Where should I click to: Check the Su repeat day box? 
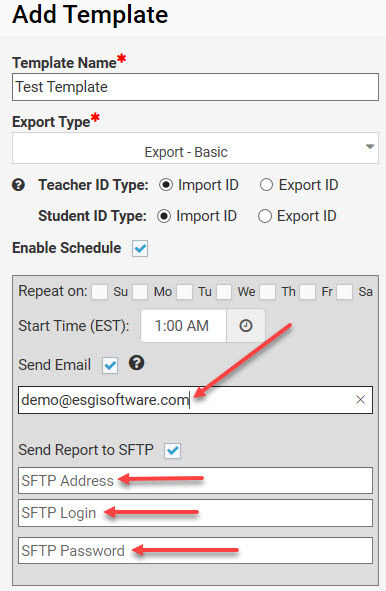pos(100,292)
